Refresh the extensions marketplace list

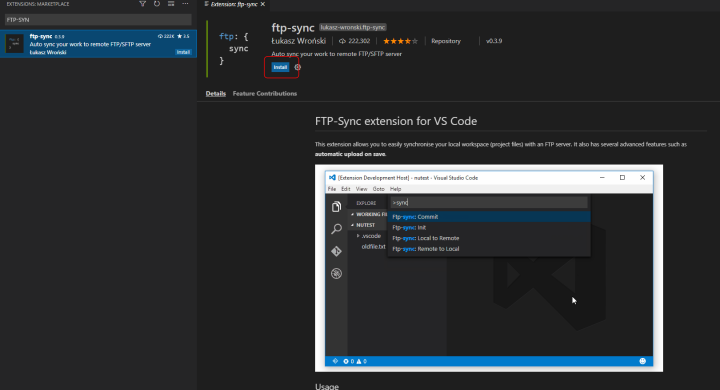click(157, 4)
